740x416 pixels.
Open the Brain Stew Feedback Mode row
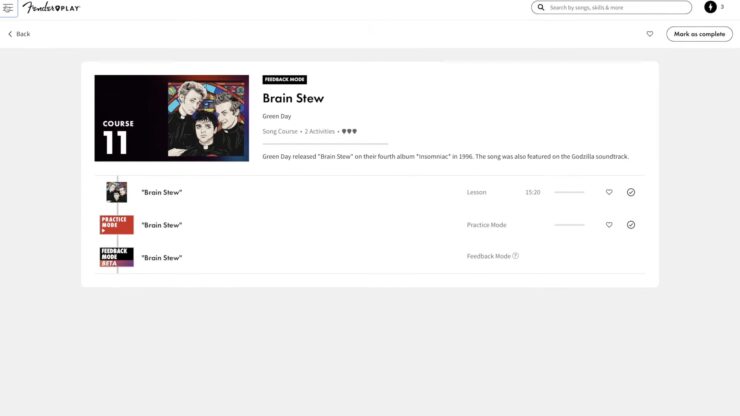tap(370, 257)
